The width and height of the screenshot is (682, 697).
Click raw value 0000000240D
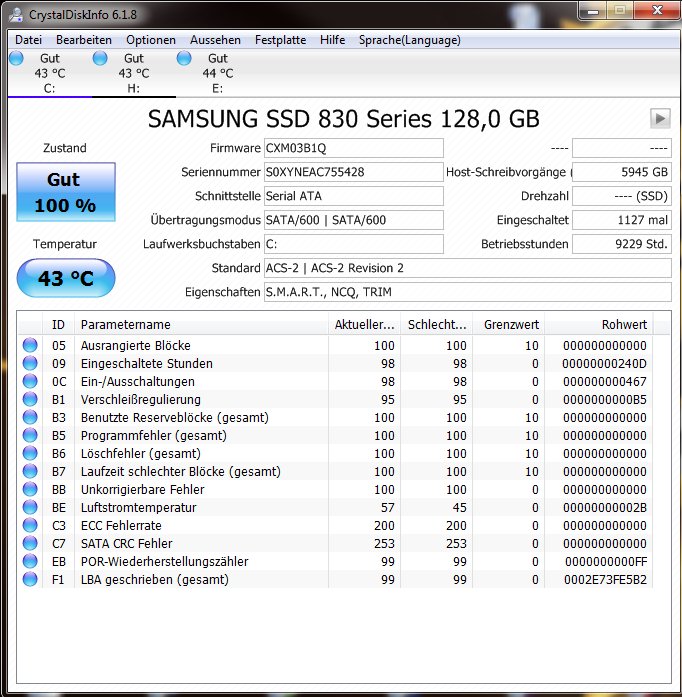pos(604,364)
